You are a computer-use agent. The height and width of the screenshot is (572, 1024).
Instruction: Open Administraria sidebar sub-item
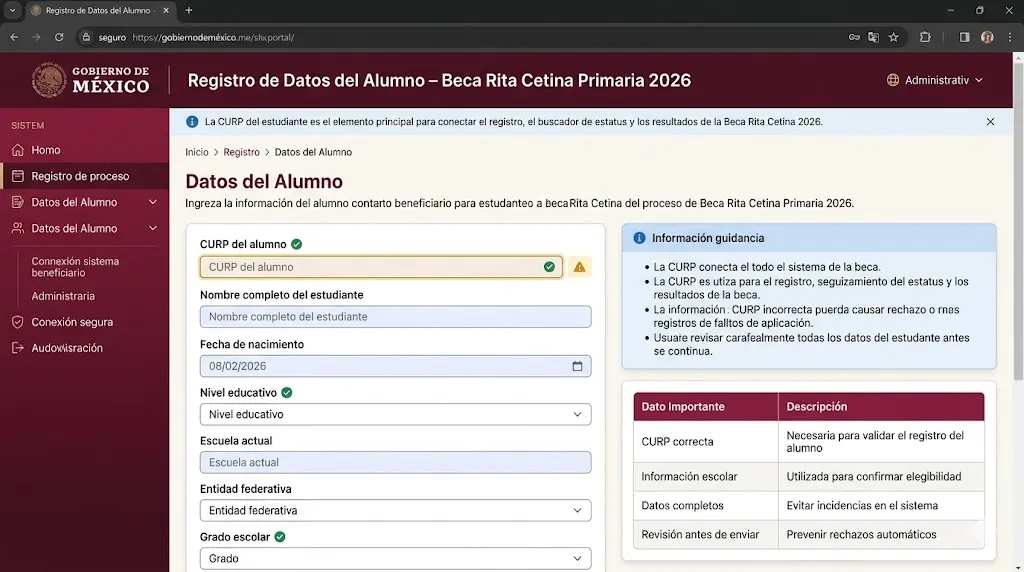pyautogui.click(x=63, y=296)
